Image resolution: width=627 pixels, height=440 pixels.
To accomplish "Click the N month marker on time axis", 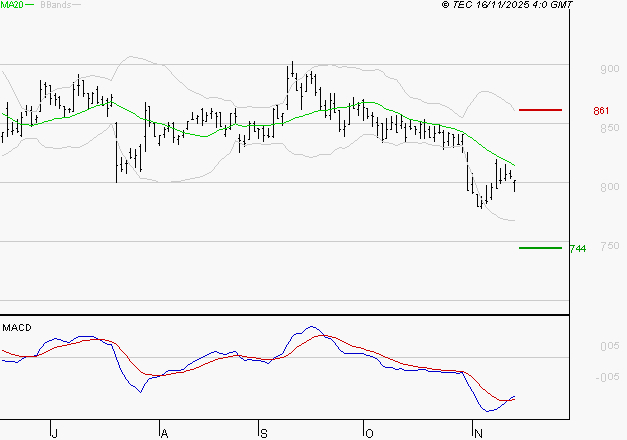I will pyautogui.click(x=478, y=433).
